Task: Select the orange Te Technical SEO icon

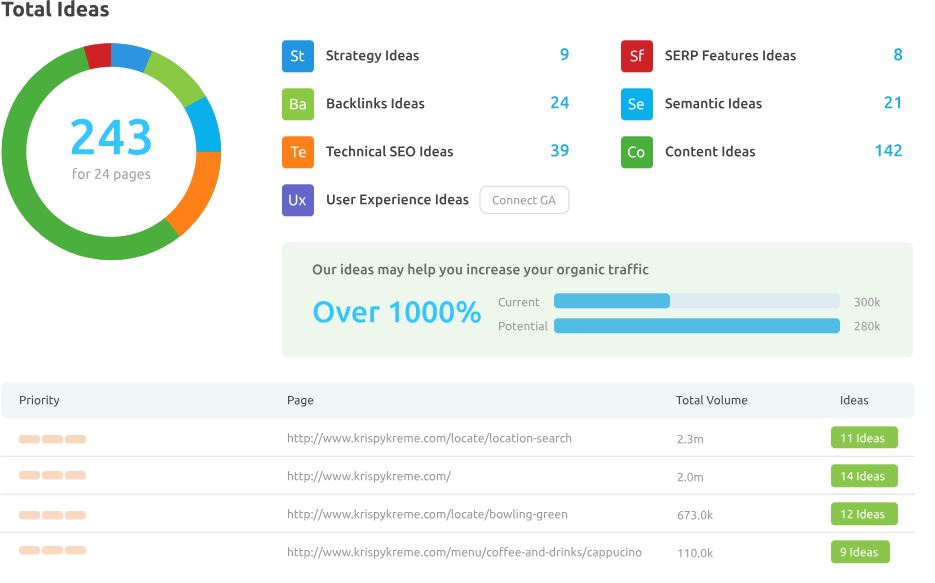Action: point(297,152)
